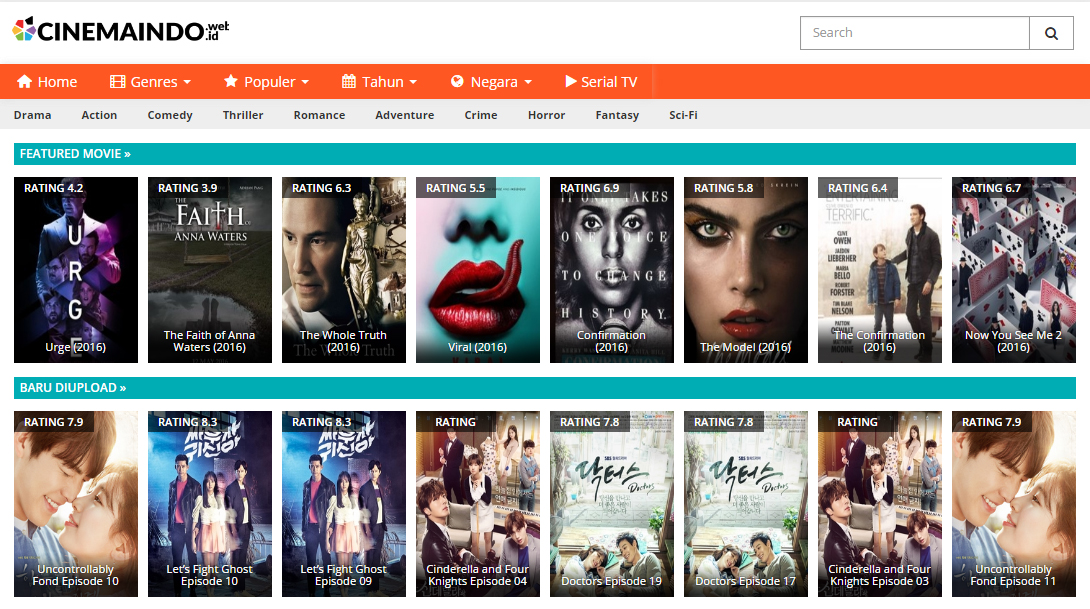Focus the Search input field
The height and width of the screenshot is (609, 1090).
pos(915,33)
